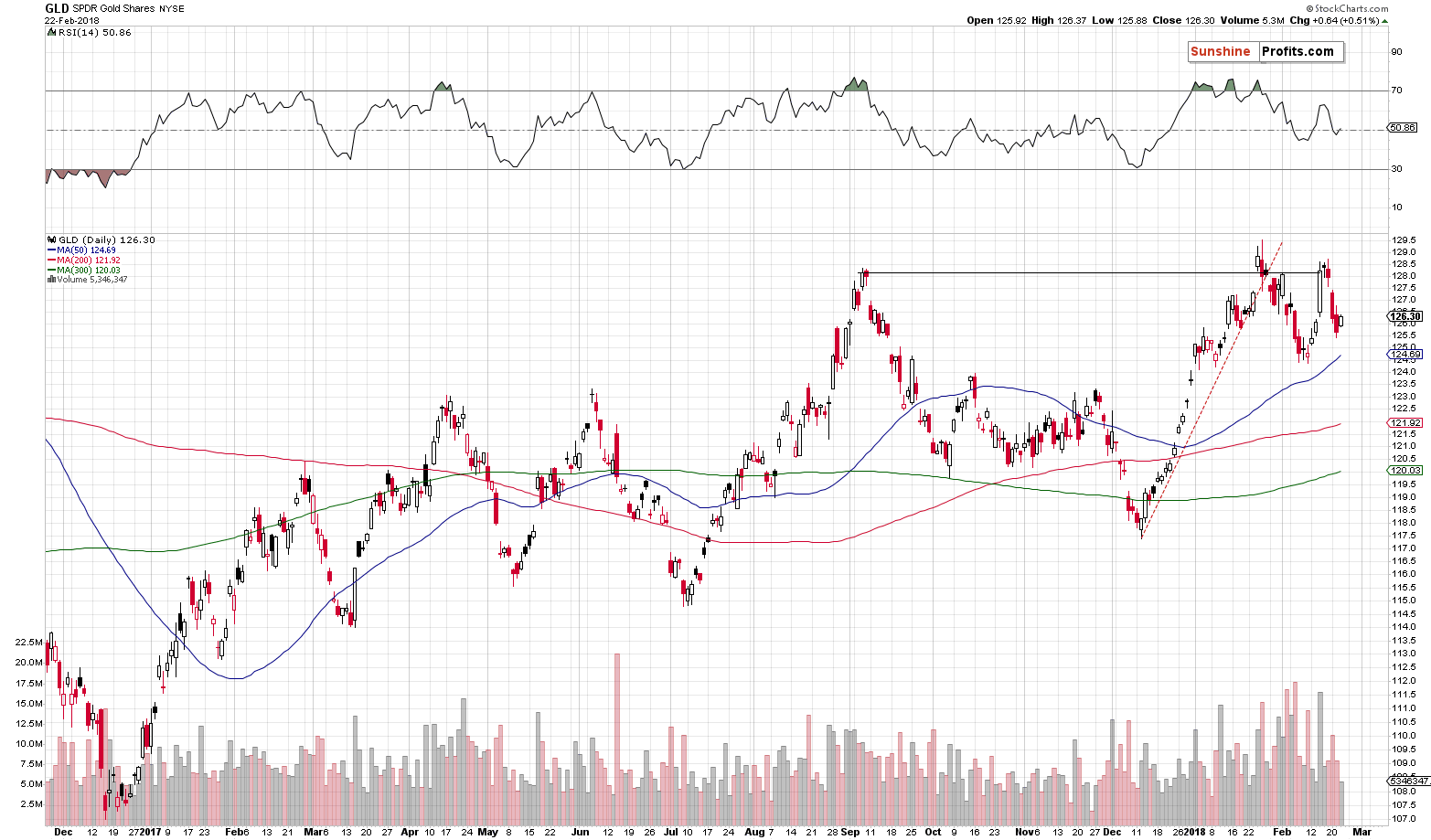Click the Open 125.92 value
This screenshot has height=840, width=1431.
[x=995, y=20]
